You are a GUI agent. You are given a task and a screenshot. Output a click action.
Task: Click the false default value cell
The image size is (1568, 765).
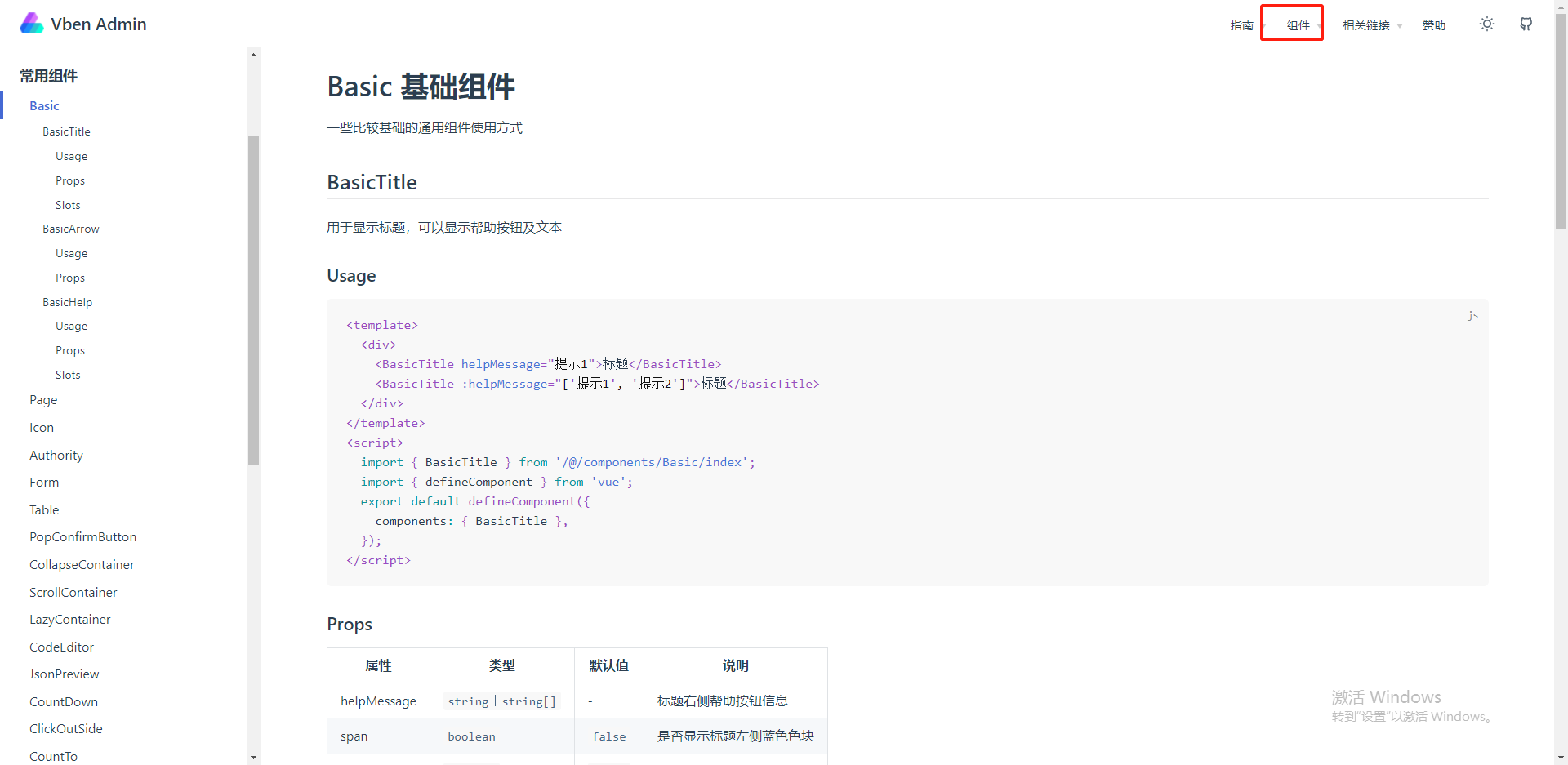(x=609, y=736)
